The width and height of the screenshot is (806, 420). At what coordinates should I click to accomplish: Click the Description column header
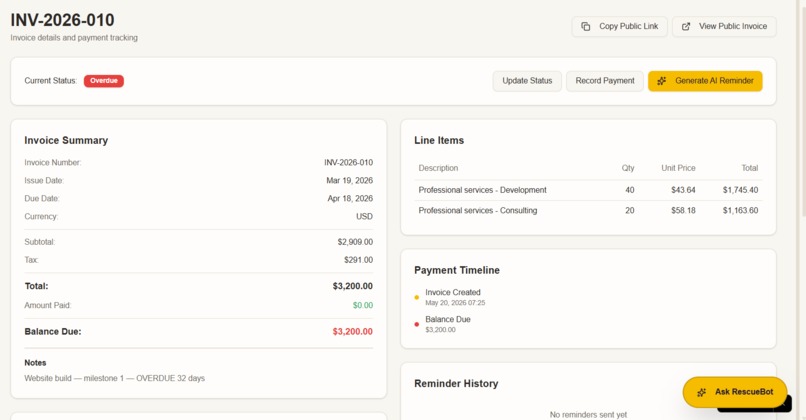(438, 168)
